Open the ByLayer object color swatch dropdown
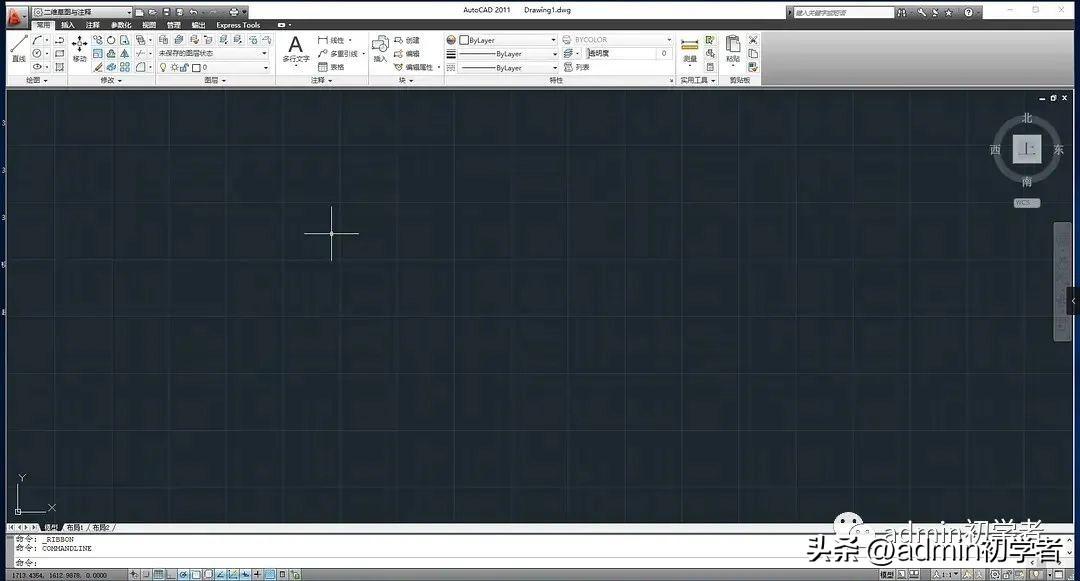The width and height of the screenshot is (1080, 581). (x=508, y=40)
